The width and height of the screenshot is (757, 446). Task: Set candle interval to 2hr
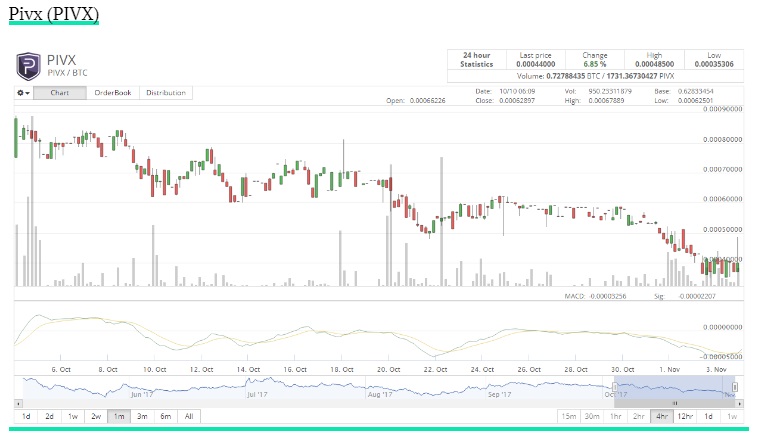pos(638,416)
